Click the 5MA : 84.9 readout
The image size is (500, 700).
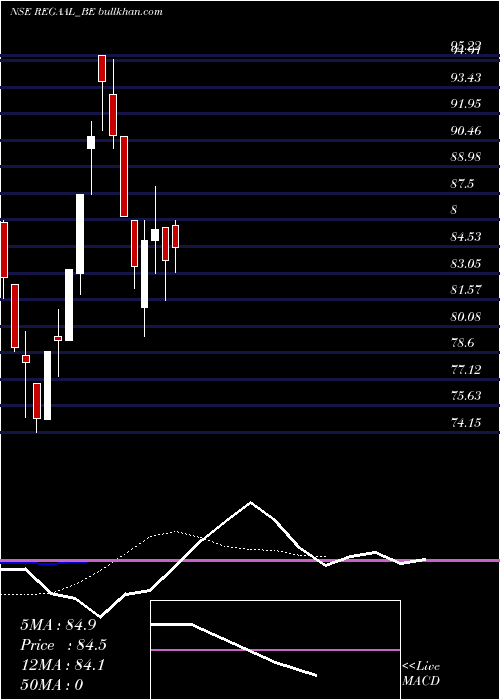pyautogui.click(x=58, y=625)
